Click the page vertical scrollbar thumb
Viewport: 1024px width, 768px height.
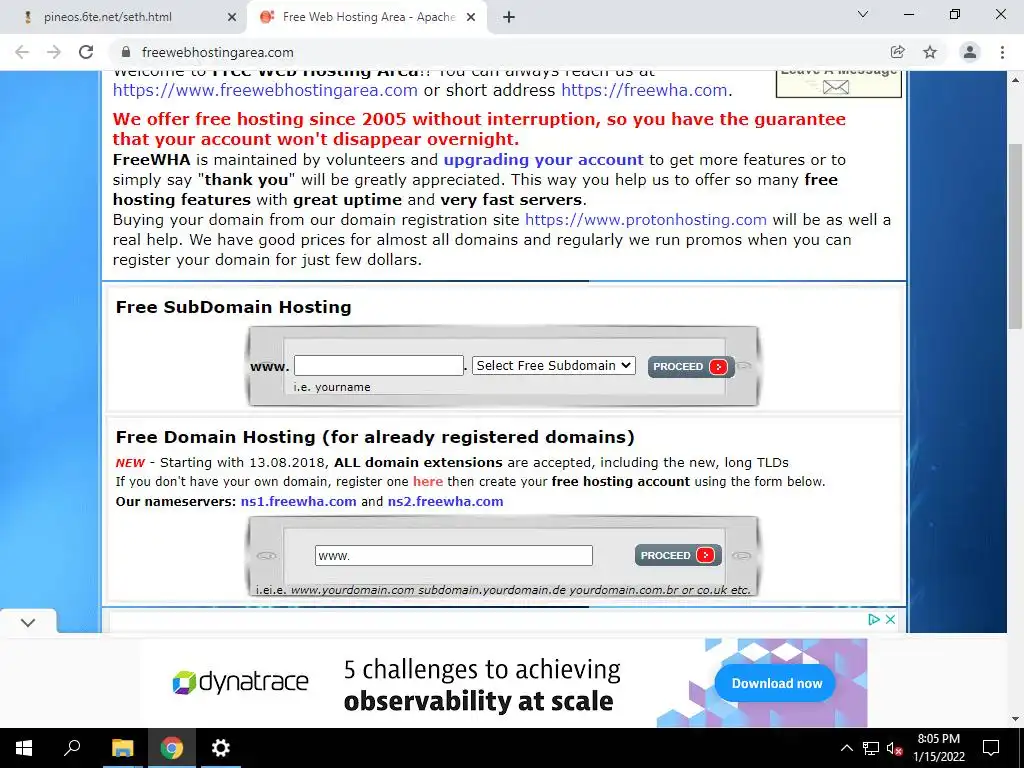coord(1016,237)
